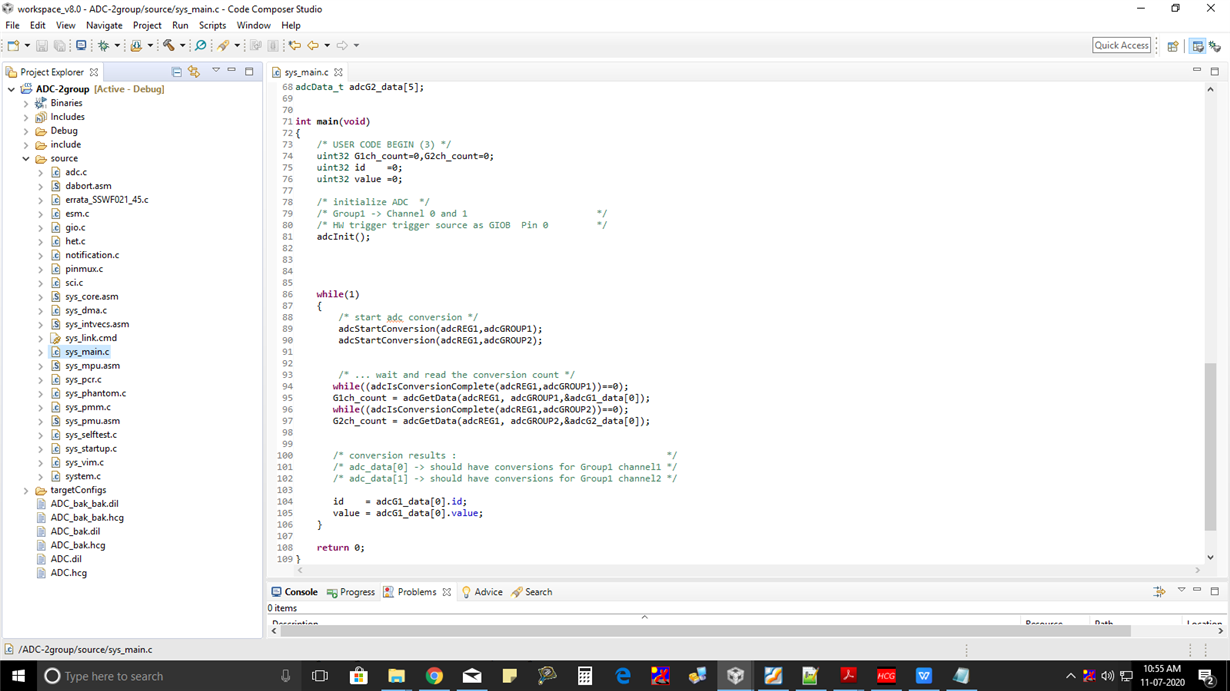1230x691 pixels.
Task: Open Project Explorer view menu dropdown
Action: coord(216,71)
